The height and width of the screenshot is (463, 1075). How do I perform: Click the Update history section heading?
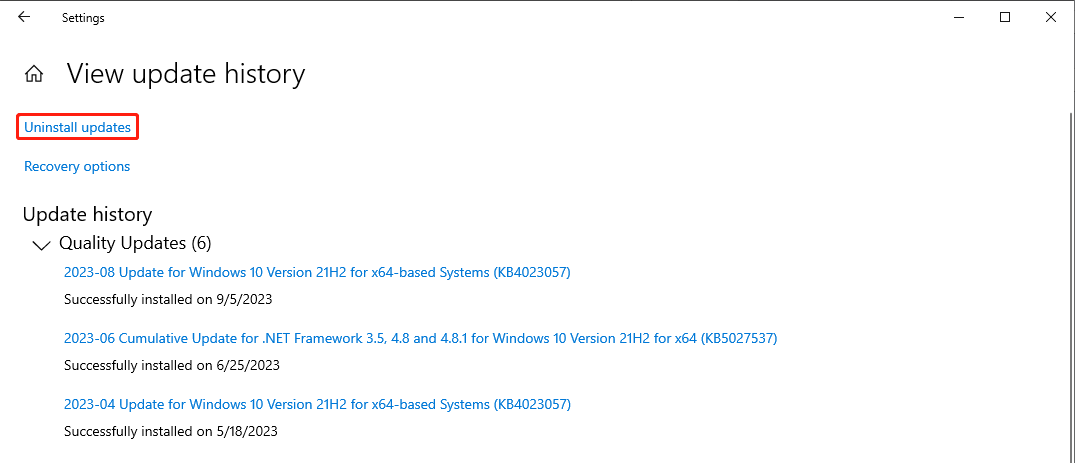click(x=87, y=214)
